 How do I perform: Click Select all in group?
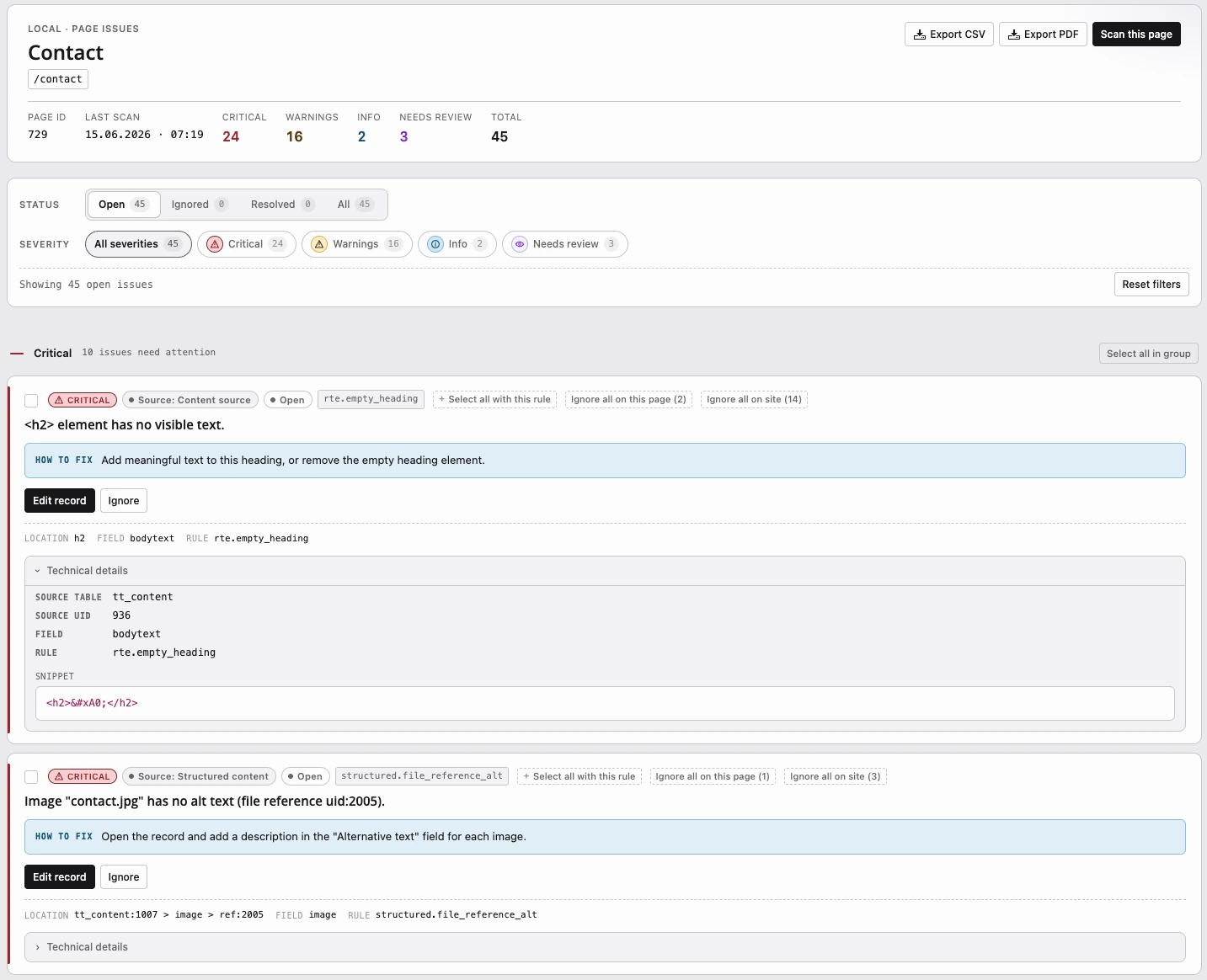pos(1148,354)
